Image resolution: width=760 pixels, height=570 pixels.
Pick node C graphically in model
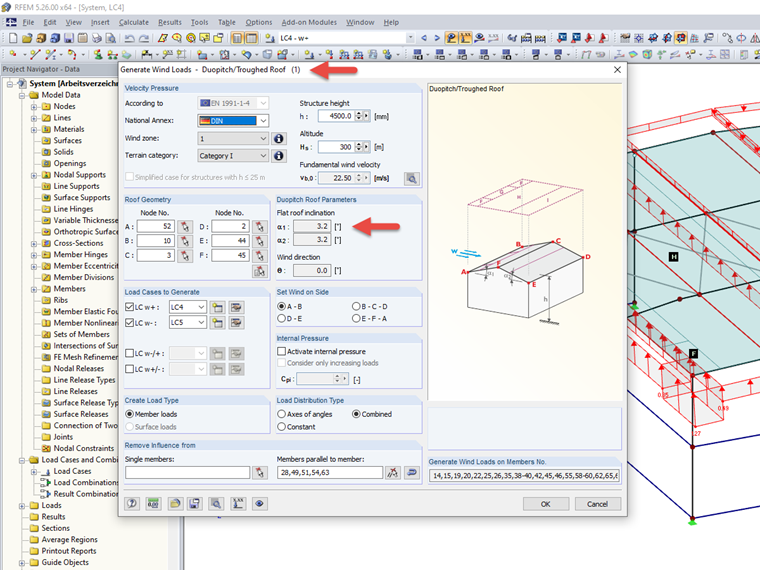185,255
